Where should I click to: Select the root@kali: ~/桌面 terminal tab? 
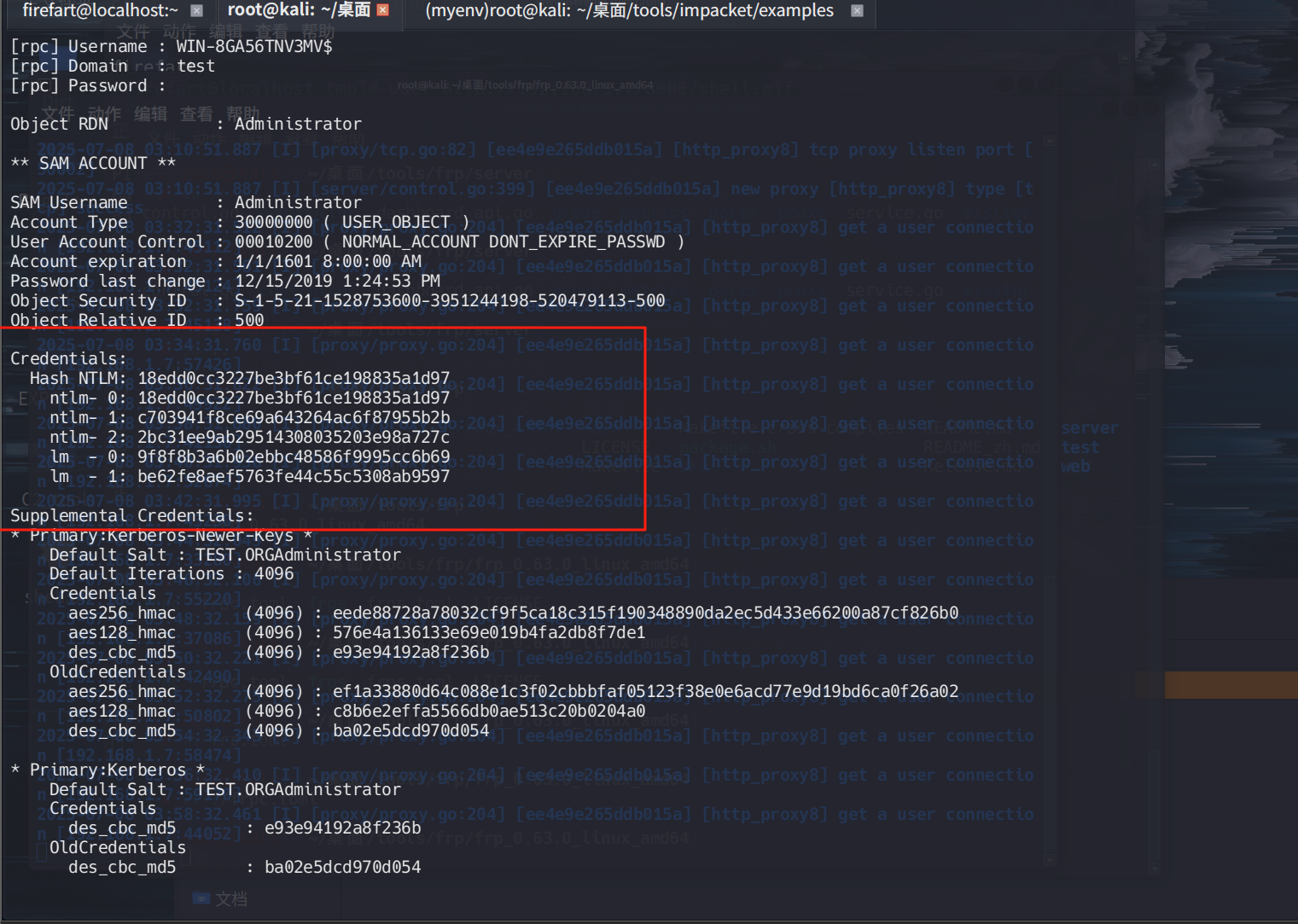(299, 10)
